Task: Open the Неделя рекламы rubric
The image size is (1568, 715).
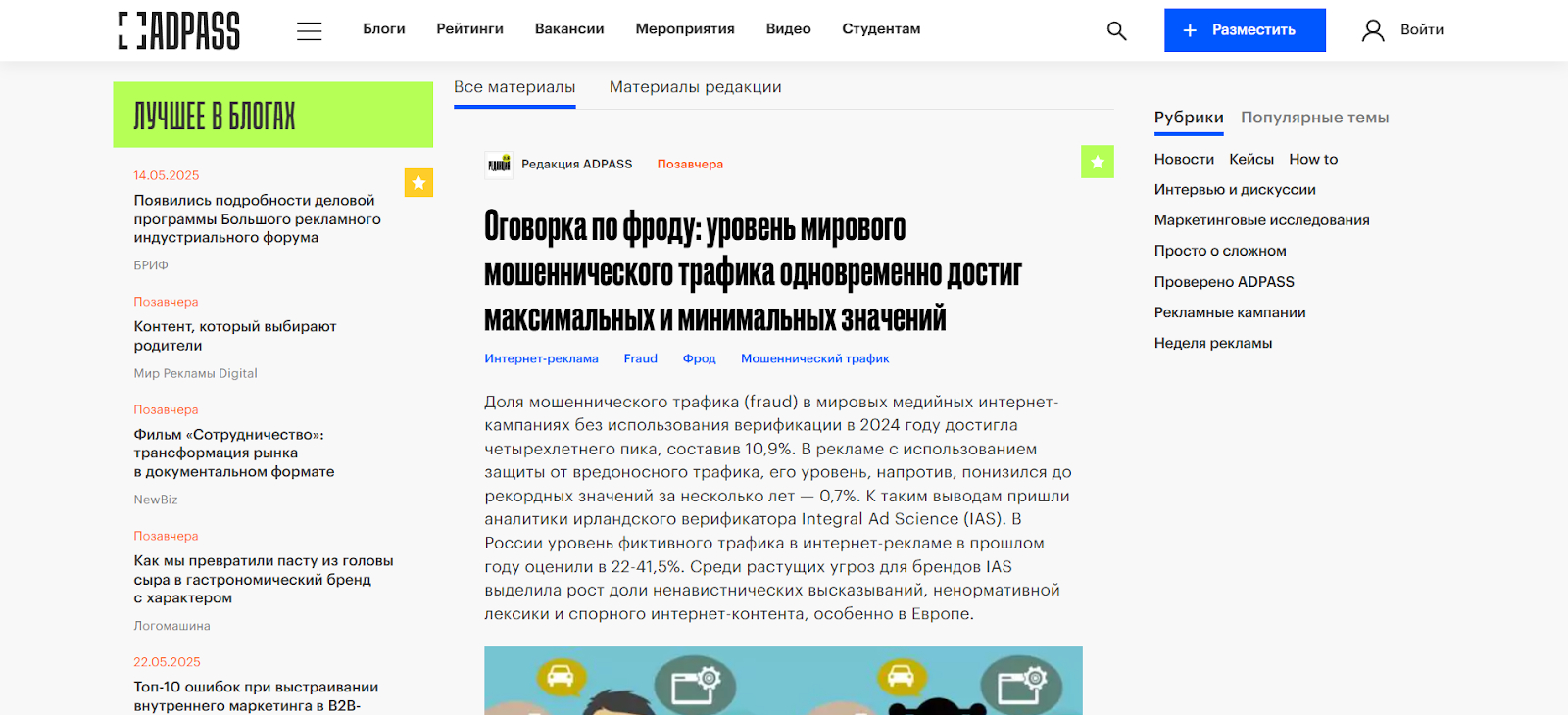Action: coord(1213,343)
